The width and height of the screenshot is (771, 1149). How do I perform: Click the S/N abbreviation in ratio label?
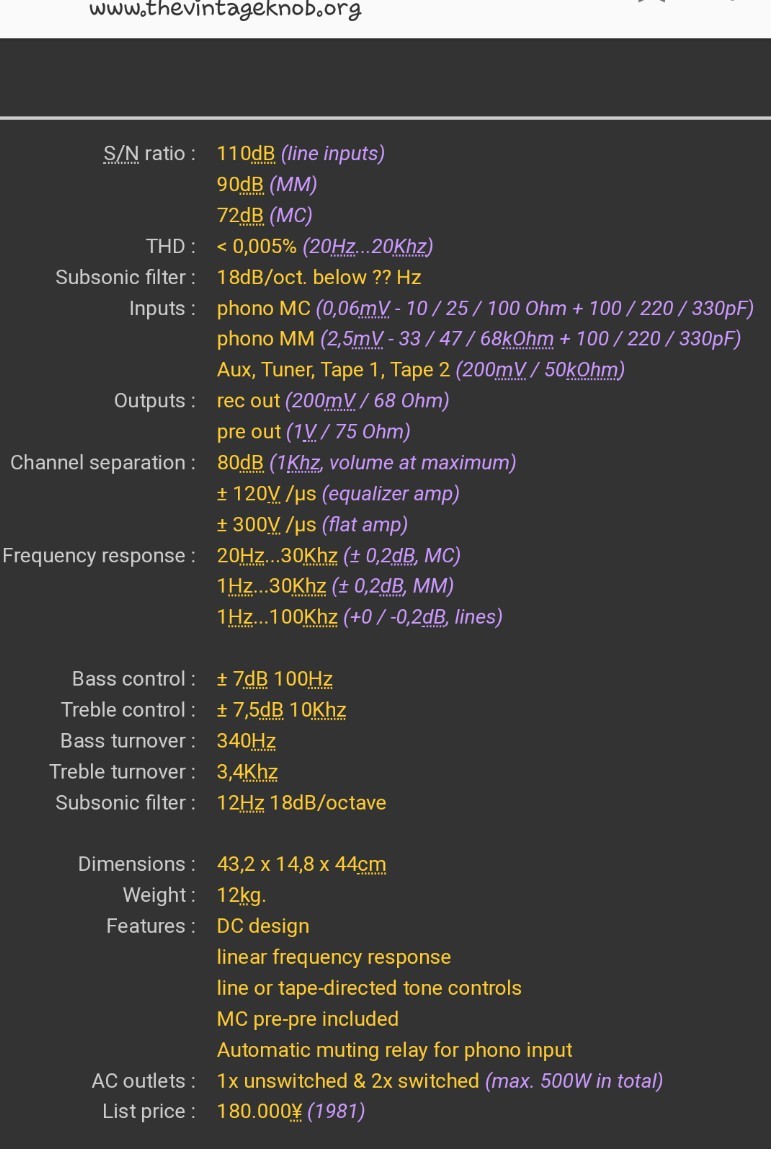[x=121, y=153]
